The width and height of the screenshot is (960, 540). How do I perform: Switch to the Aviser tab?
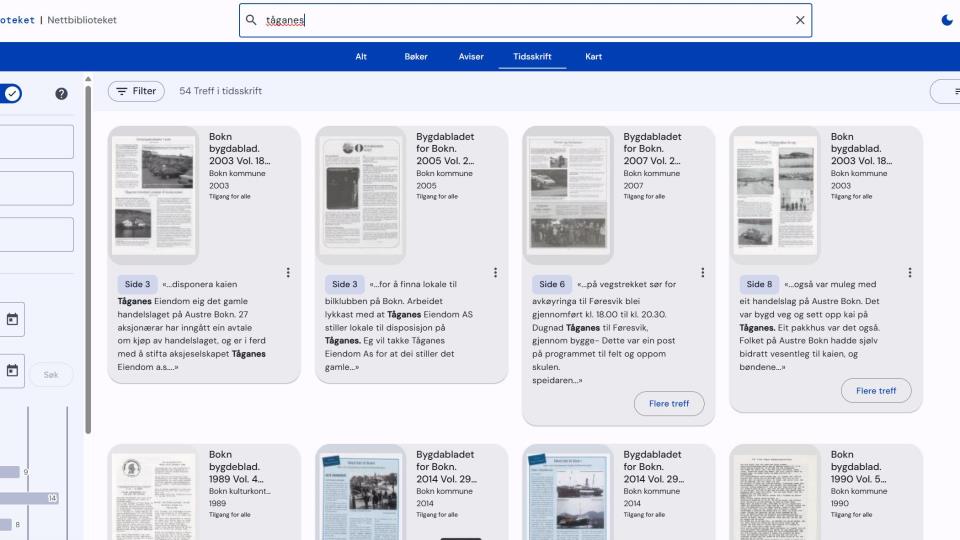click(471, 56)
